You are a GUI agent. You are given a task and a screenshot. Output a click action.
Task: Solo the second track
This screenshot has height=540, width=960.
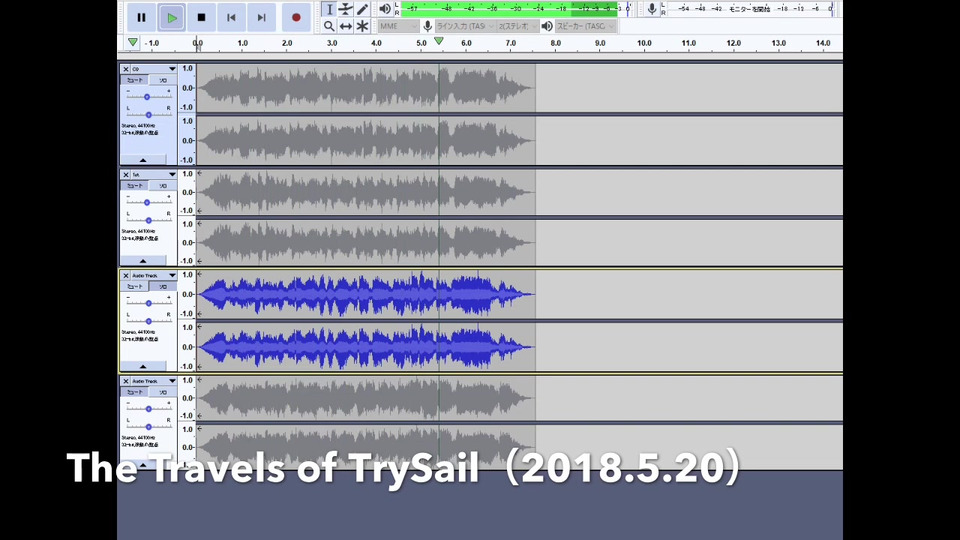(x=162, y=186)
